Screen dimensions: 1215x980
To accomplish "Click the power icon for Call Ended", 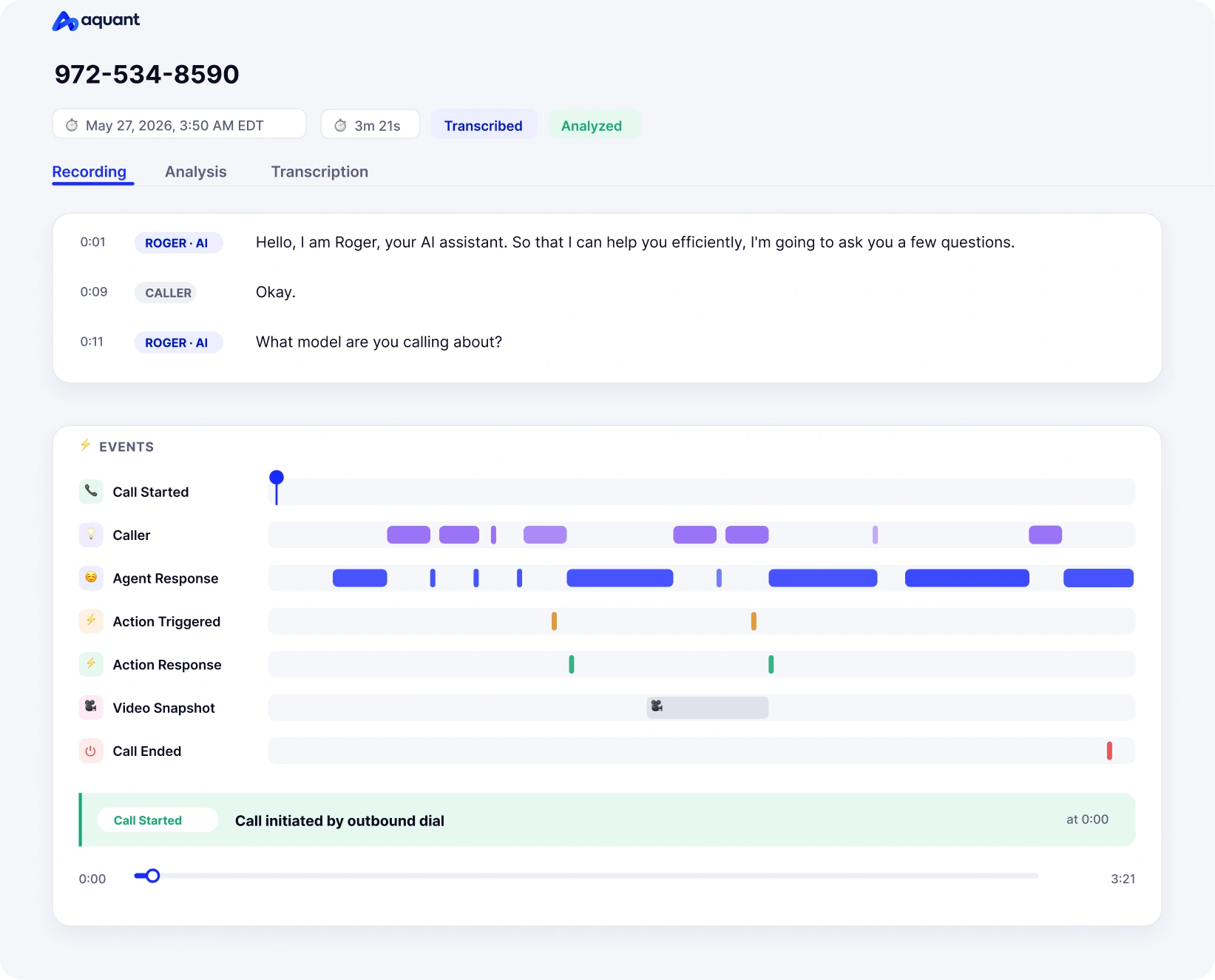I will pyautogui.click(x=91, y=750).
